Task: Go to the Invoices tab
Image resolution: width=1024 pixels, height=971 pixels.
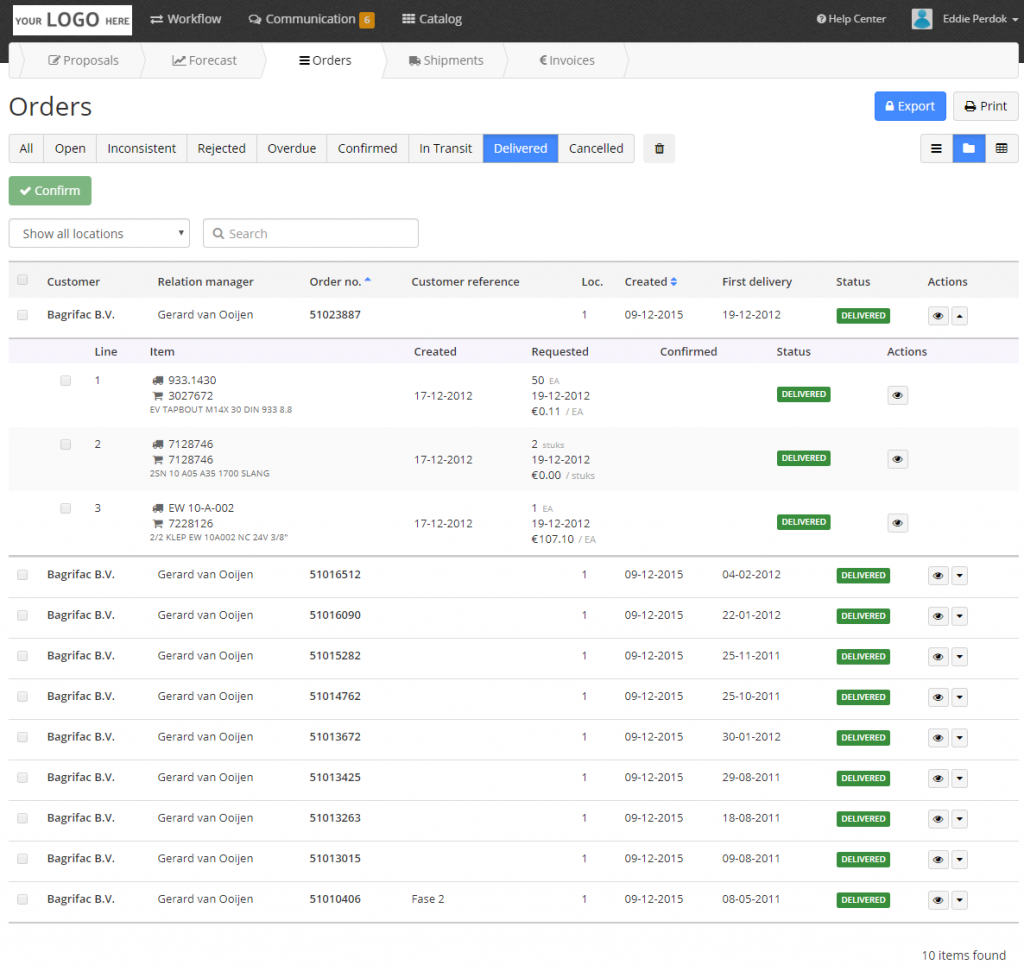Action: [567, 60]
